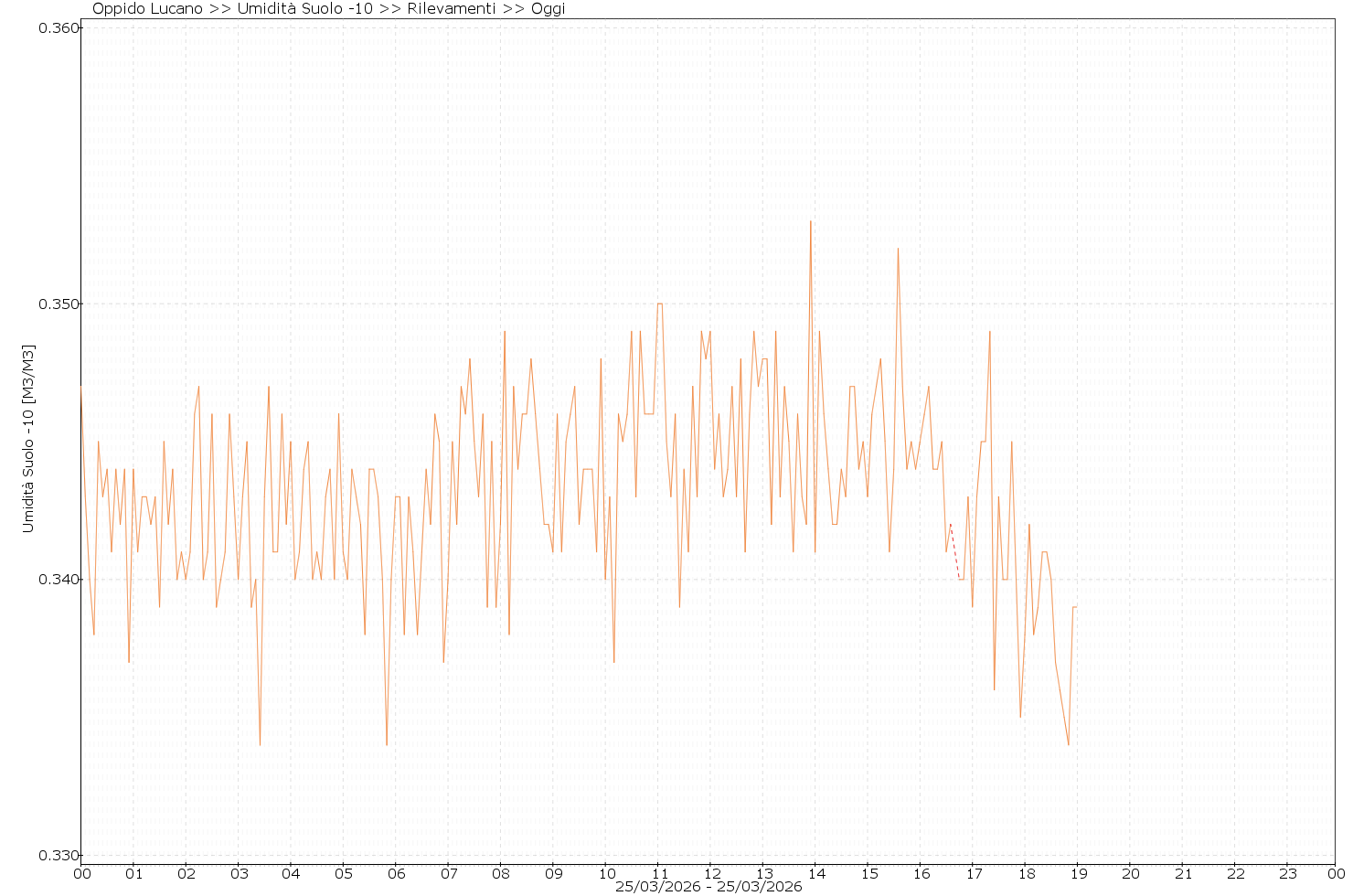
Task: Click the 0.330 y-axis tick label
Action: click(58, 856)
